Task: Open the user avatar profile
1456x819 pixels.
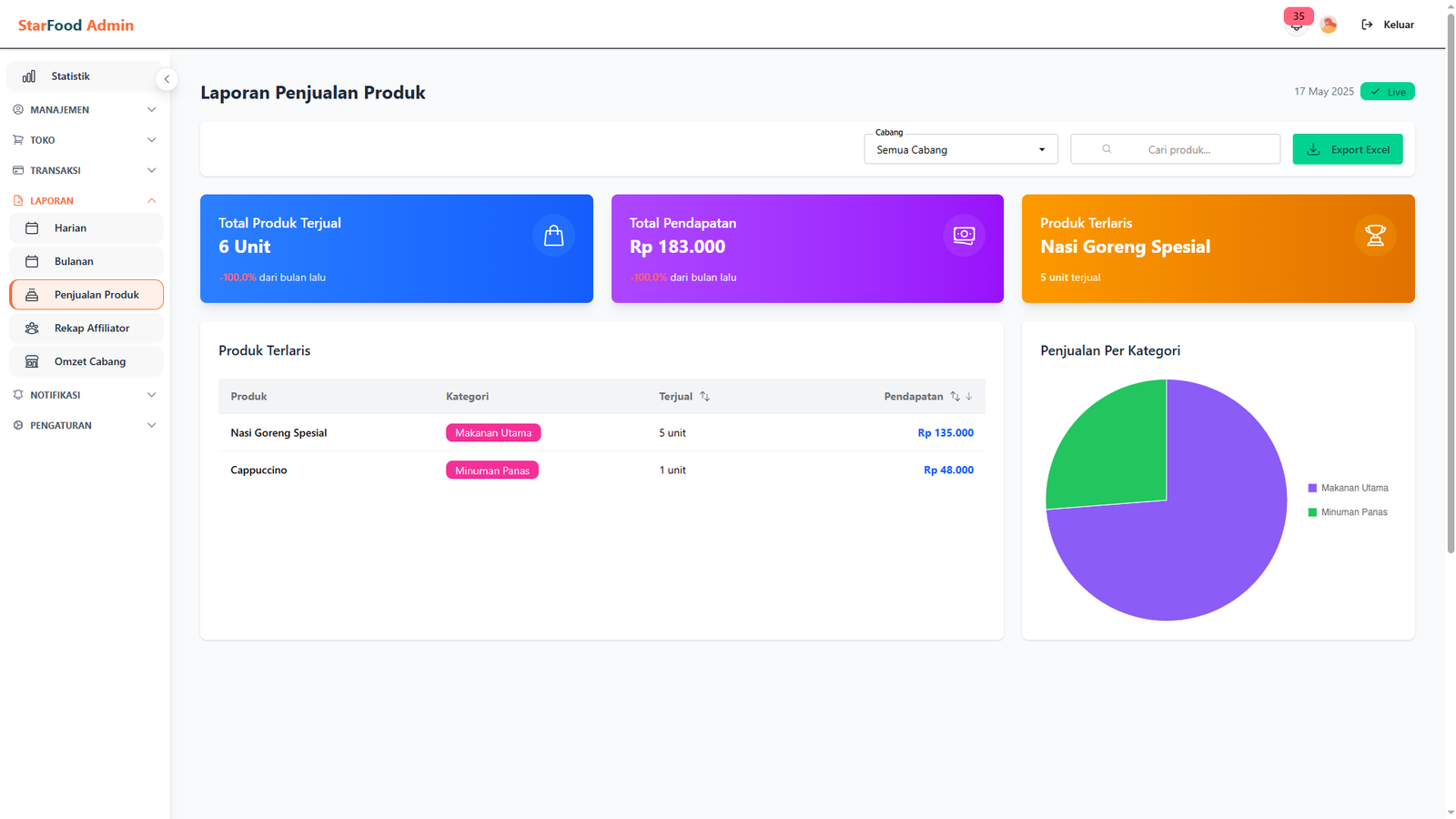Action: coord(1329,25)
